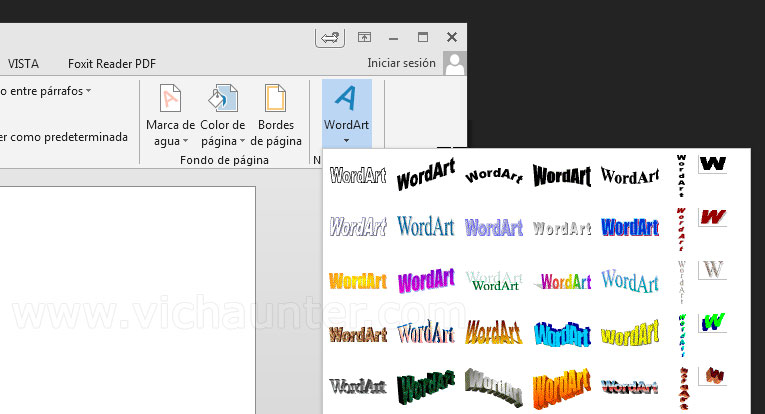Image resolution: width=765 pixels, height=414 pixels.
Task: Choose the brown W WordArt style
Action: point(712,375)
